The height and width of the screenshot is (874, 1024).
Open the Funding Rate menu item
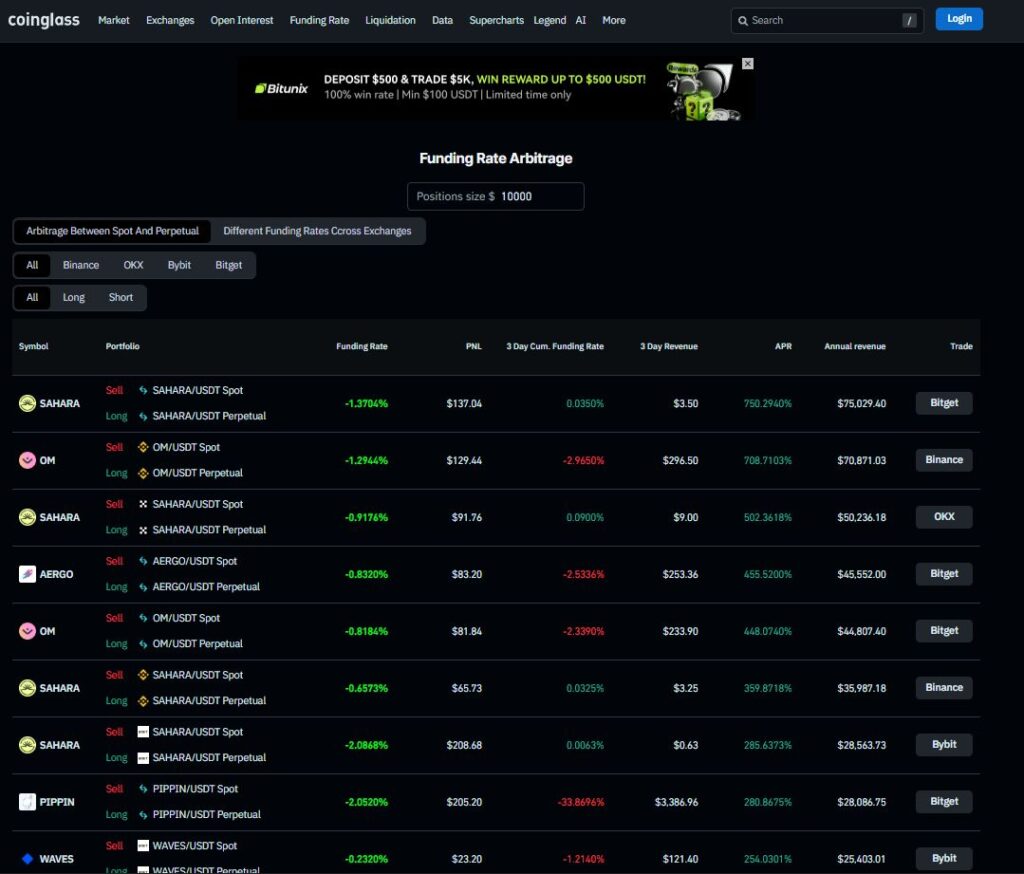click(319, 20)
